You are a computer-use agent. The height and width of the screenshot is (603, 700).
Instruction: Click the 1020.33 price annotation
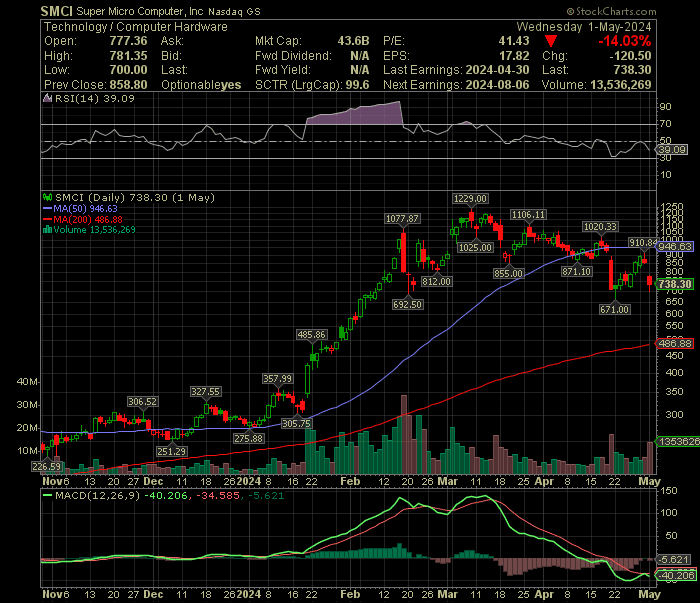point(600,227)
